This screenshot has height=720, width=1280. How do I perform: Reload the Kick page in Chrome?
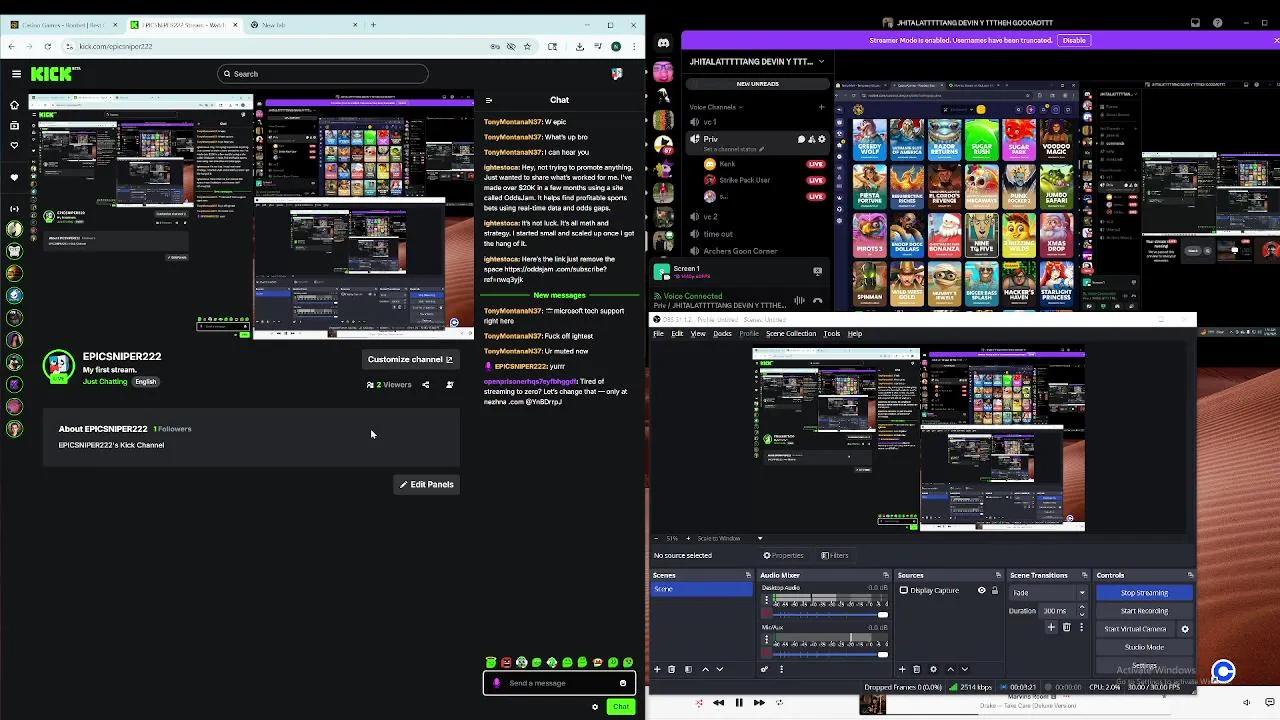click(x=47, y=46)
